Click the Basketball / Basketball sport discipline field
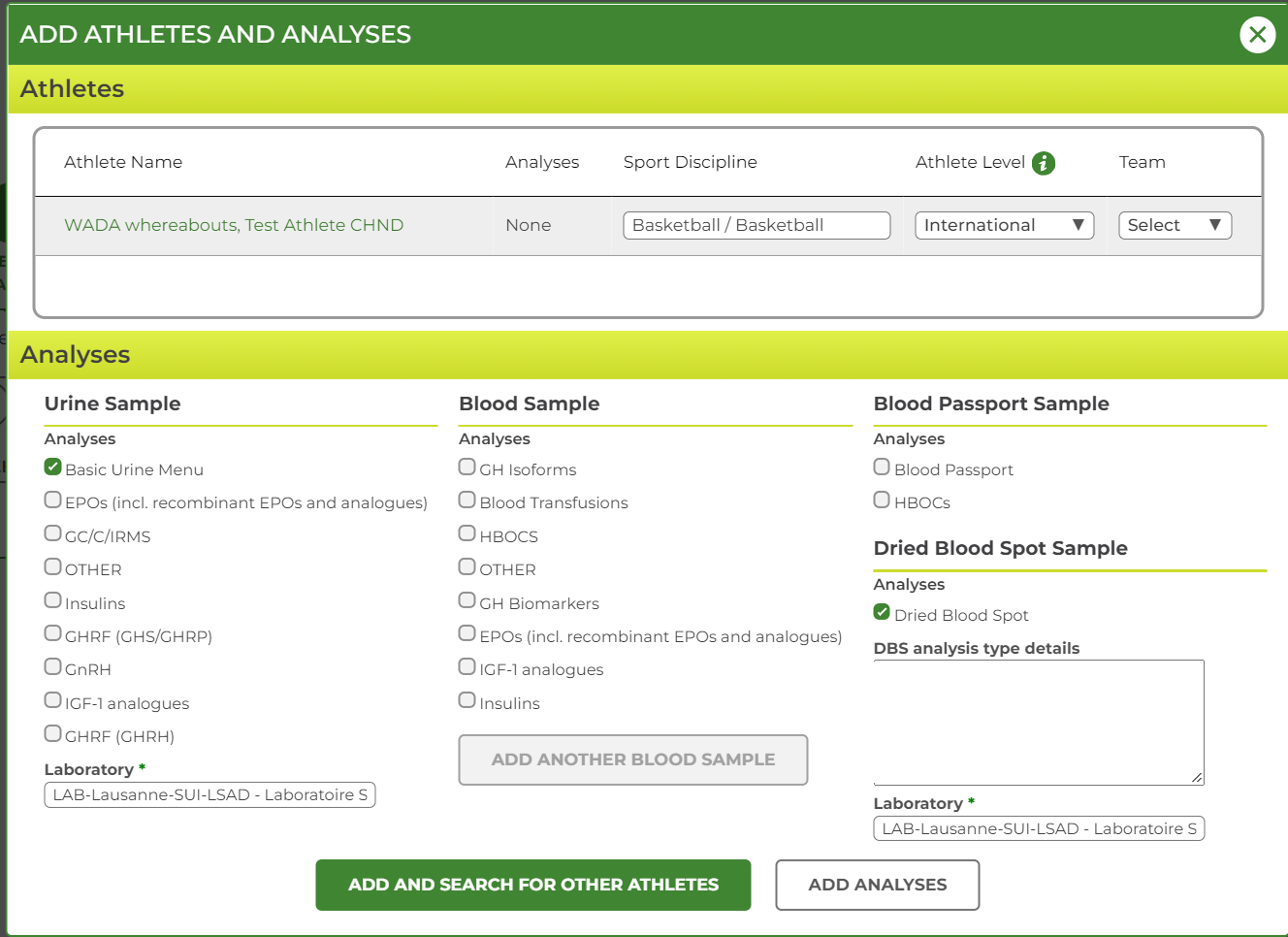 [757, 225]
